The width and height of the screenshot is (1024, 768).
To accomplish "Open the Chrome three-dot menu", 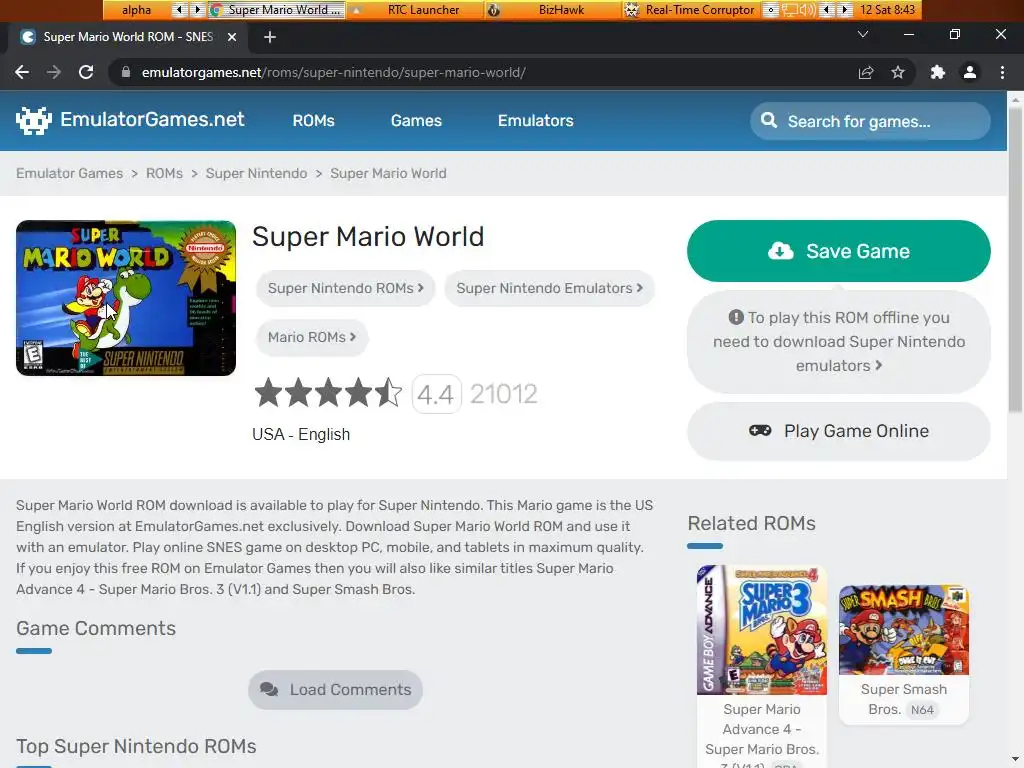I will [1002, 72].
